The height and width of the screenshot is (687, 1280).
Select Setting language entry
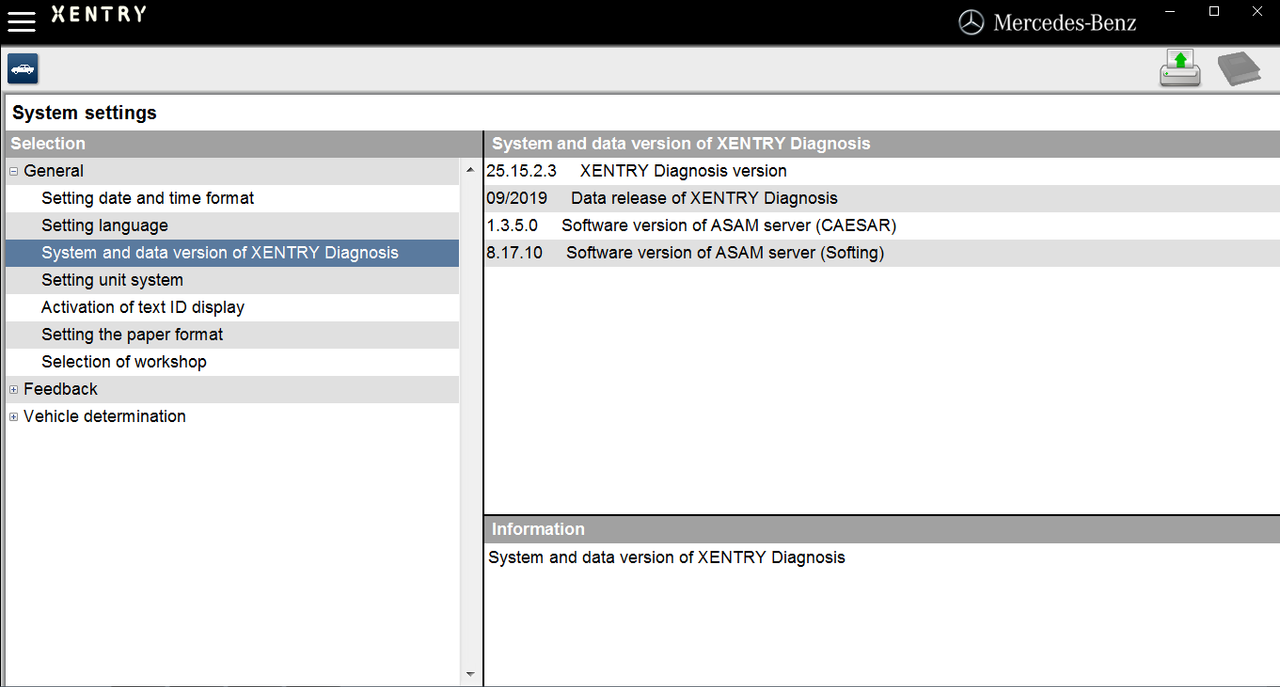coord(232,225)
